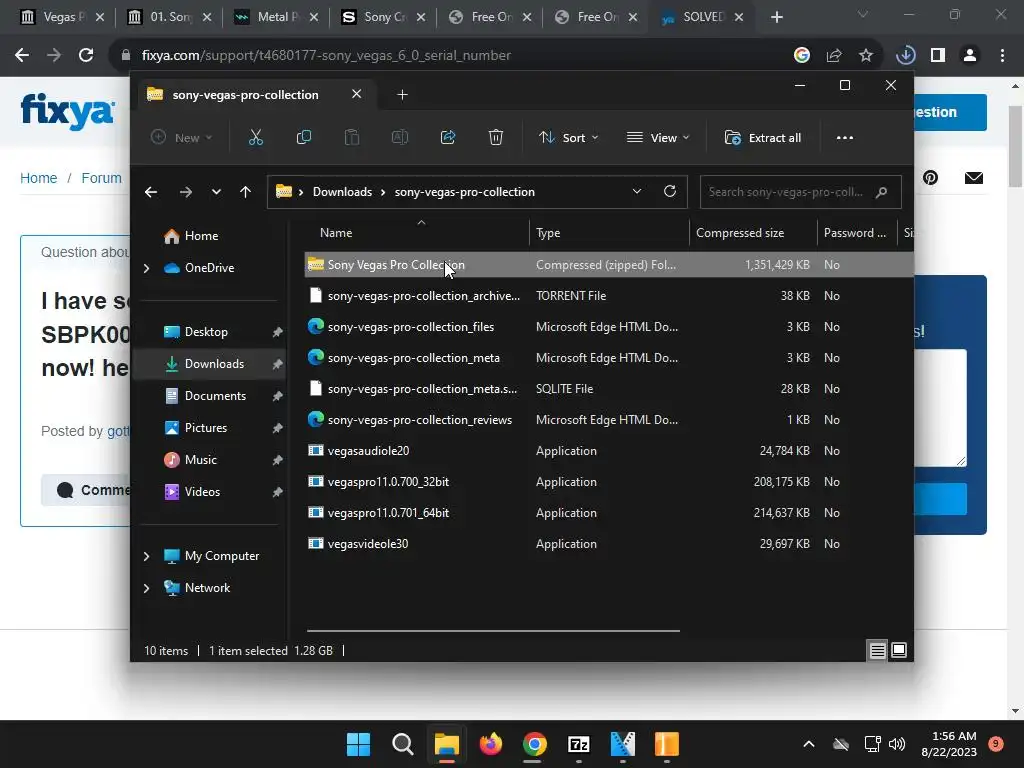Click the search magnifier in Explorer search box
This screenshot has height=768, width=1024.
[x=882, y=192]
